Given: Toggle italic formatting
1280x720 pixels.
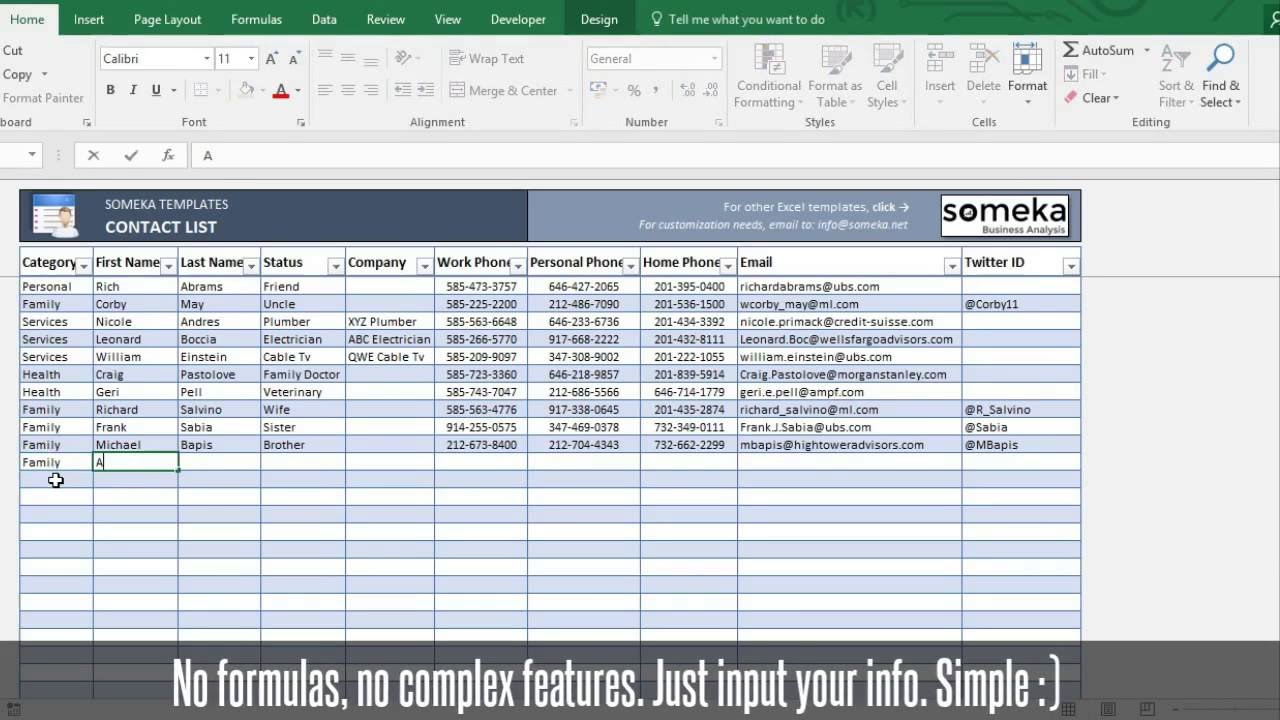Looking at the screenshot, I should (133, 90).
